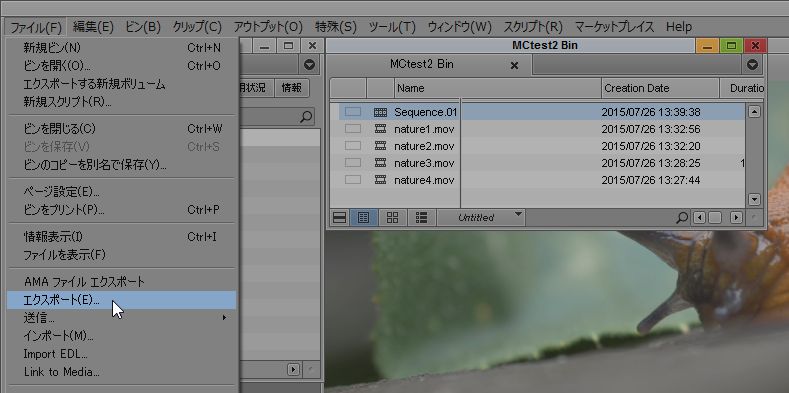Click the nature3.mov clip icon
The image size is (789, 393).
380,163
